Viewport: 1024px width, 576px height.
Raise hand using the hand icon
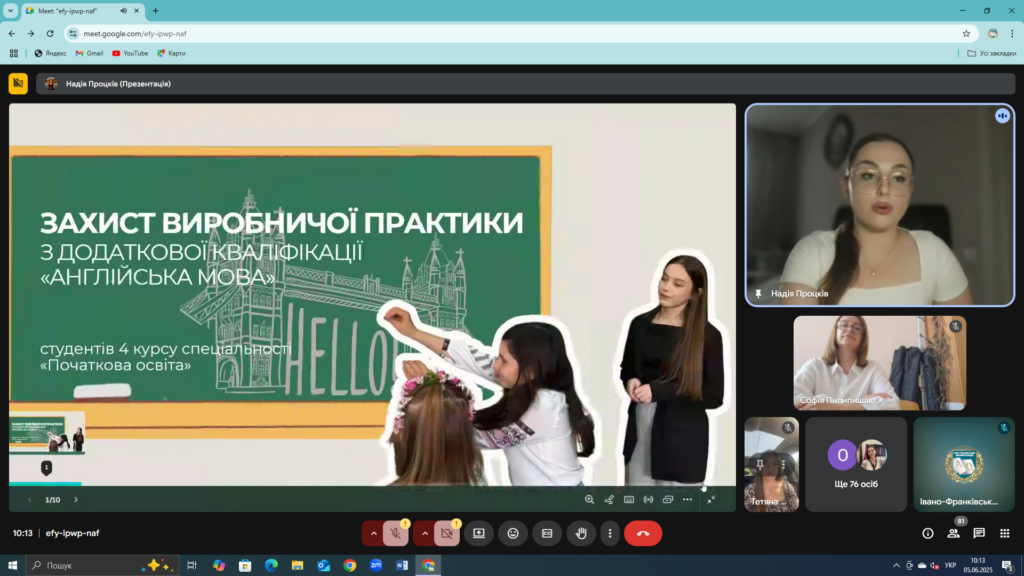[581, 534]
